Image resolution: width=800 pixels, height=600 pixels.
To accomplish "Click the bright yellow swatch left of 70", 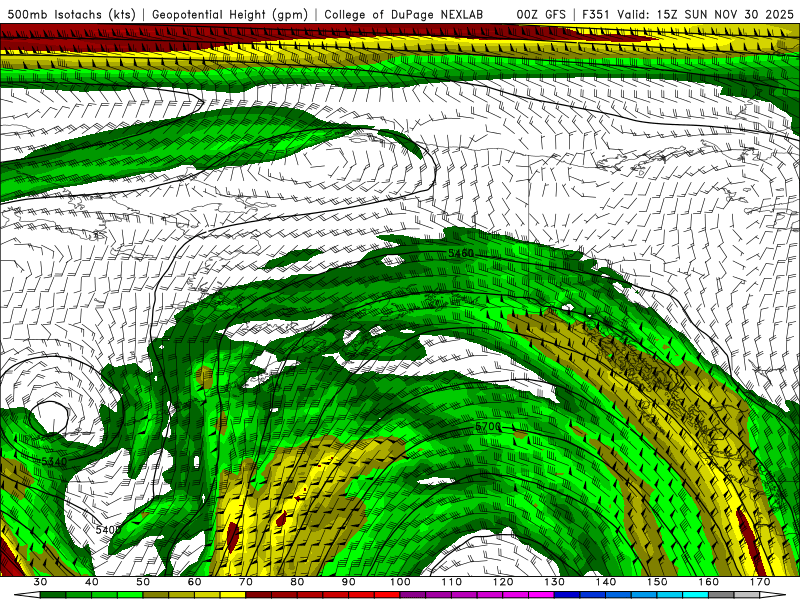I will tap(233, 595).
